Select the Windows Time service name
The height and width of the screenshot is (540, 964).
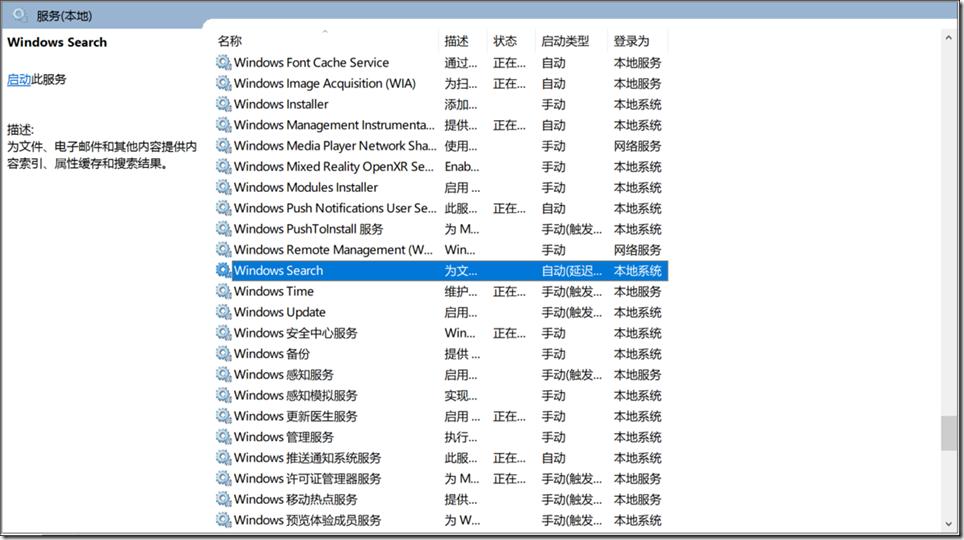click(x=274, y=291)
